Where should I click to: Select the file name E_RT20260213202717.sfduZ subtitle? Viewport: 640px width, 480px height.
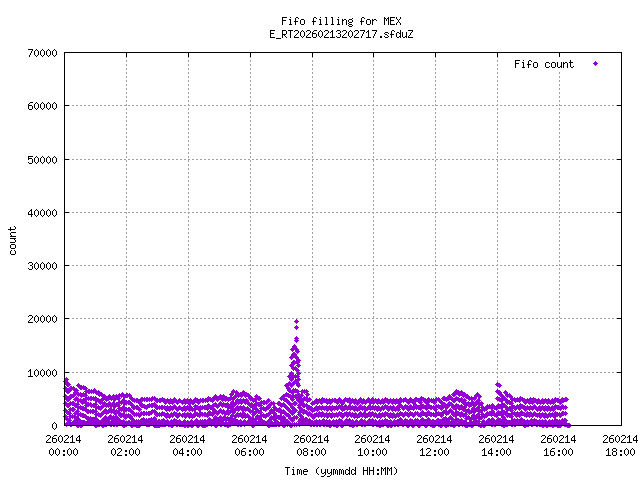(342, 34)
